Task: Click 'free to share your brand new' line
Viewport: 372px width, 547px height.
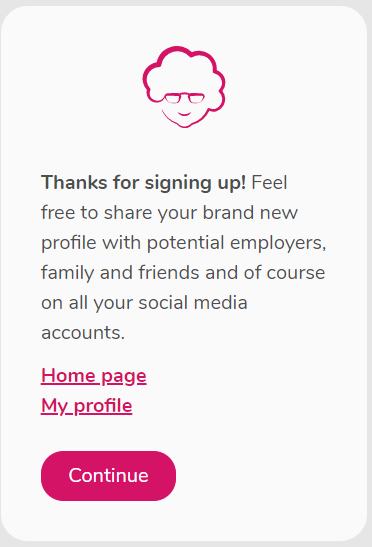Action: tap(169, 212)
